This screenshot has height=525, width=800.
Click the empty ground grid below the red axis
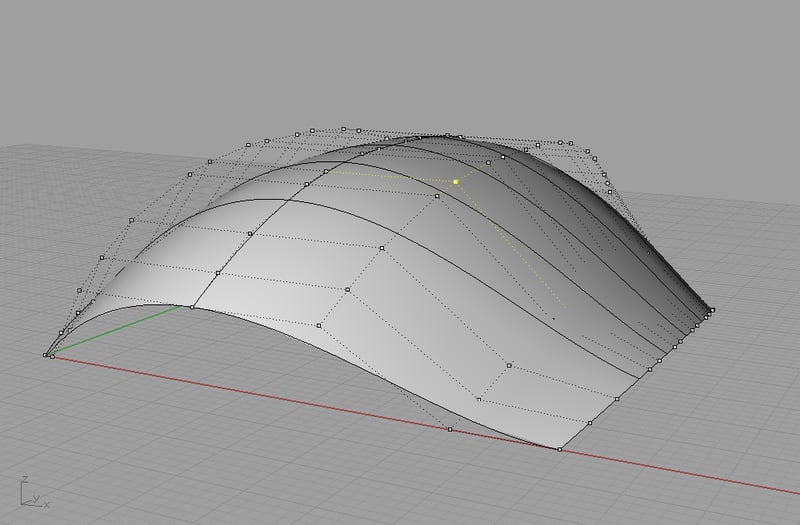300,470
